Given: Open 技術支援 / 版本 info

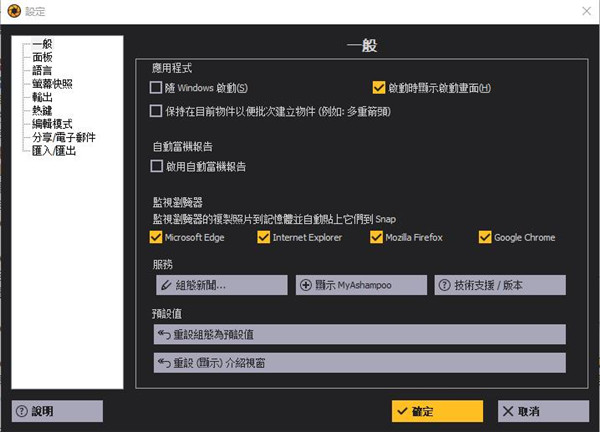Looking at the screenshot, I should pyautogui.click(x=499, y=285).
